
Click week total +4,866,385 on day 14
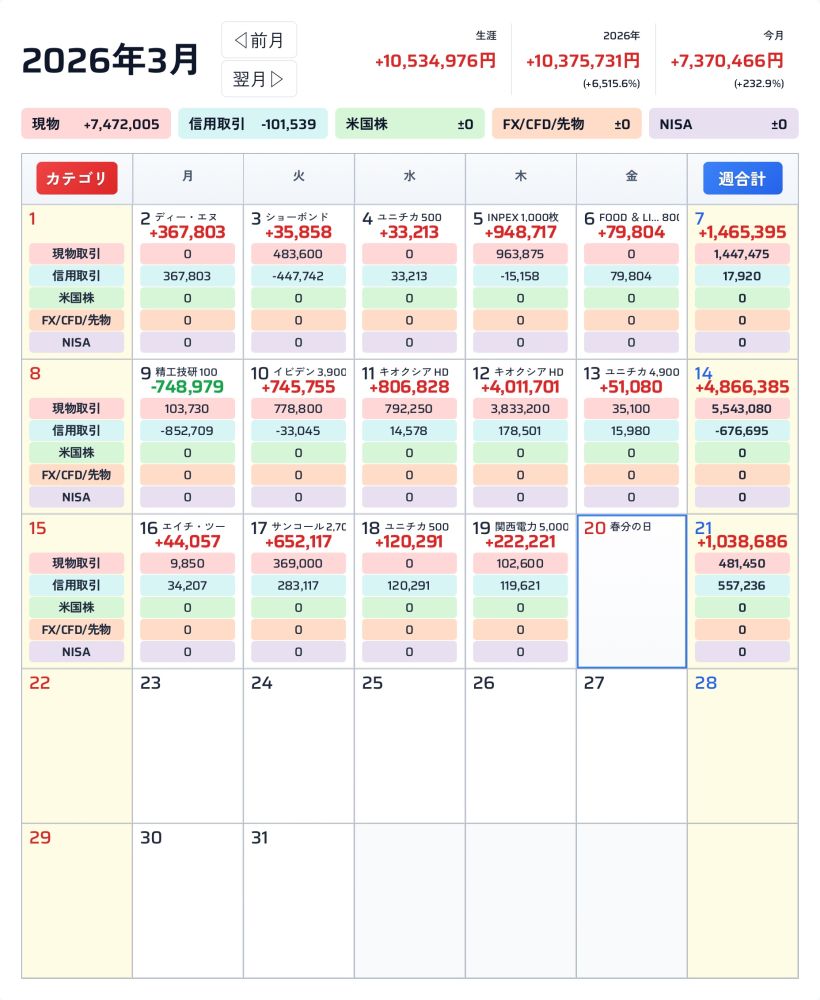pos(742,387)
